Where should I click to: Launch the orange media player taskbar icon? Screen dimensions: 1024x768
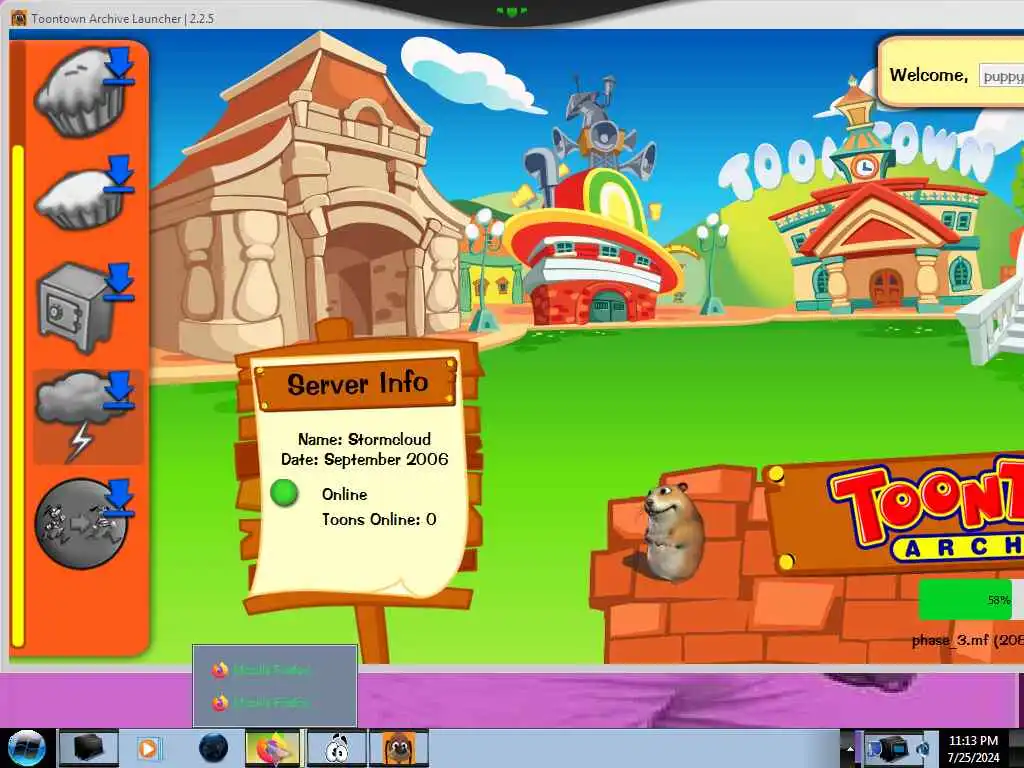pyautogui.click(x=149, y=748)
